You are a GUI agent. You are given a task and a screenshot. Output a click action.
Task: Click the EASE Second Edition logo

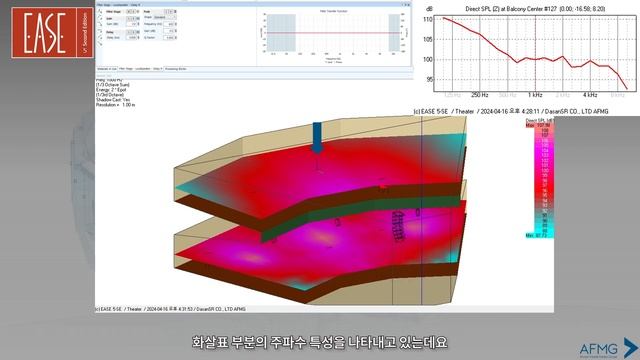tap(52, 33)
